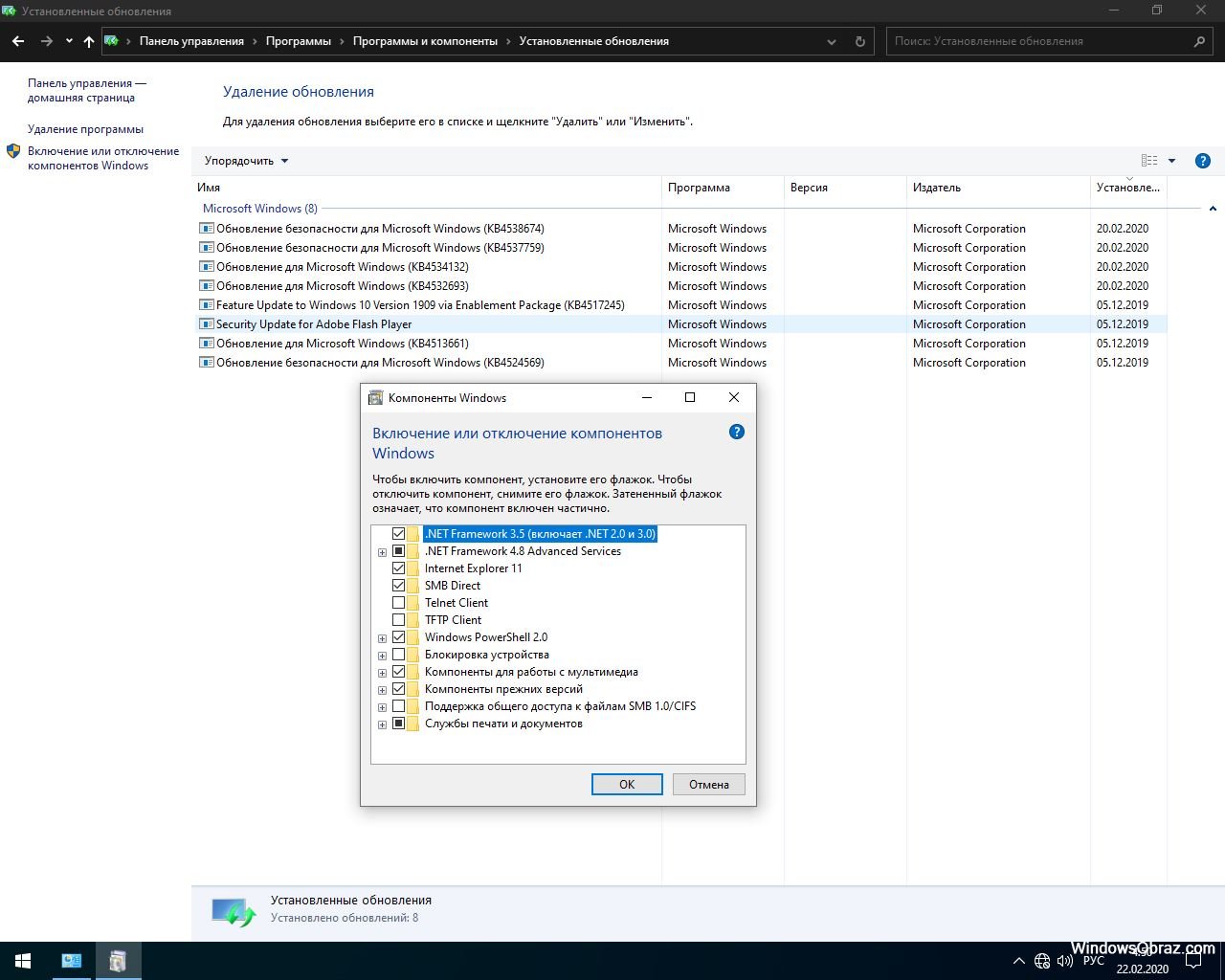
Task: Expand Компоненты для работы с мультимедиа node
Action: (382, 673)
